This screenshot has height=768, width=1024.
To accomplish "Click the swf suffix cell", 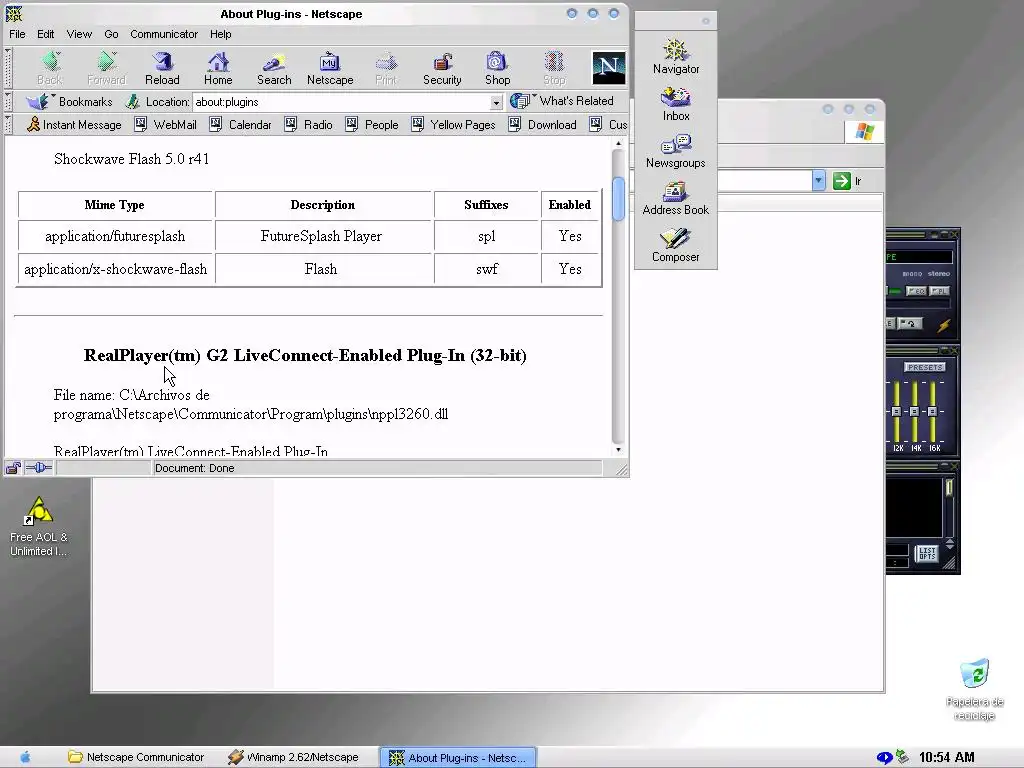I will point(487,269).
